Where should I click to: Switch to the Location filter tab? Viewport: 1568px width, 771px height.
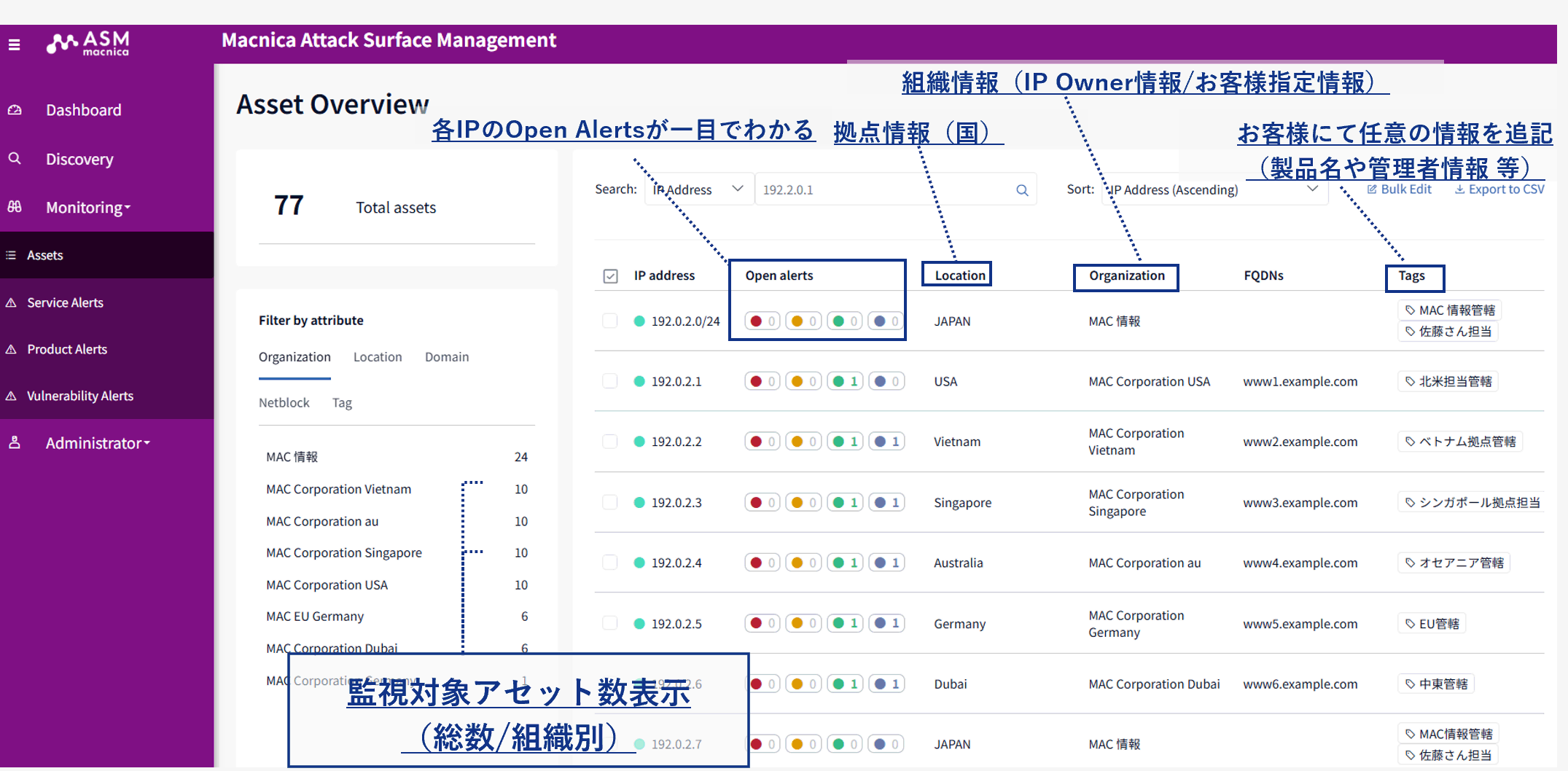pyautogui.click(x=377, y=357)
